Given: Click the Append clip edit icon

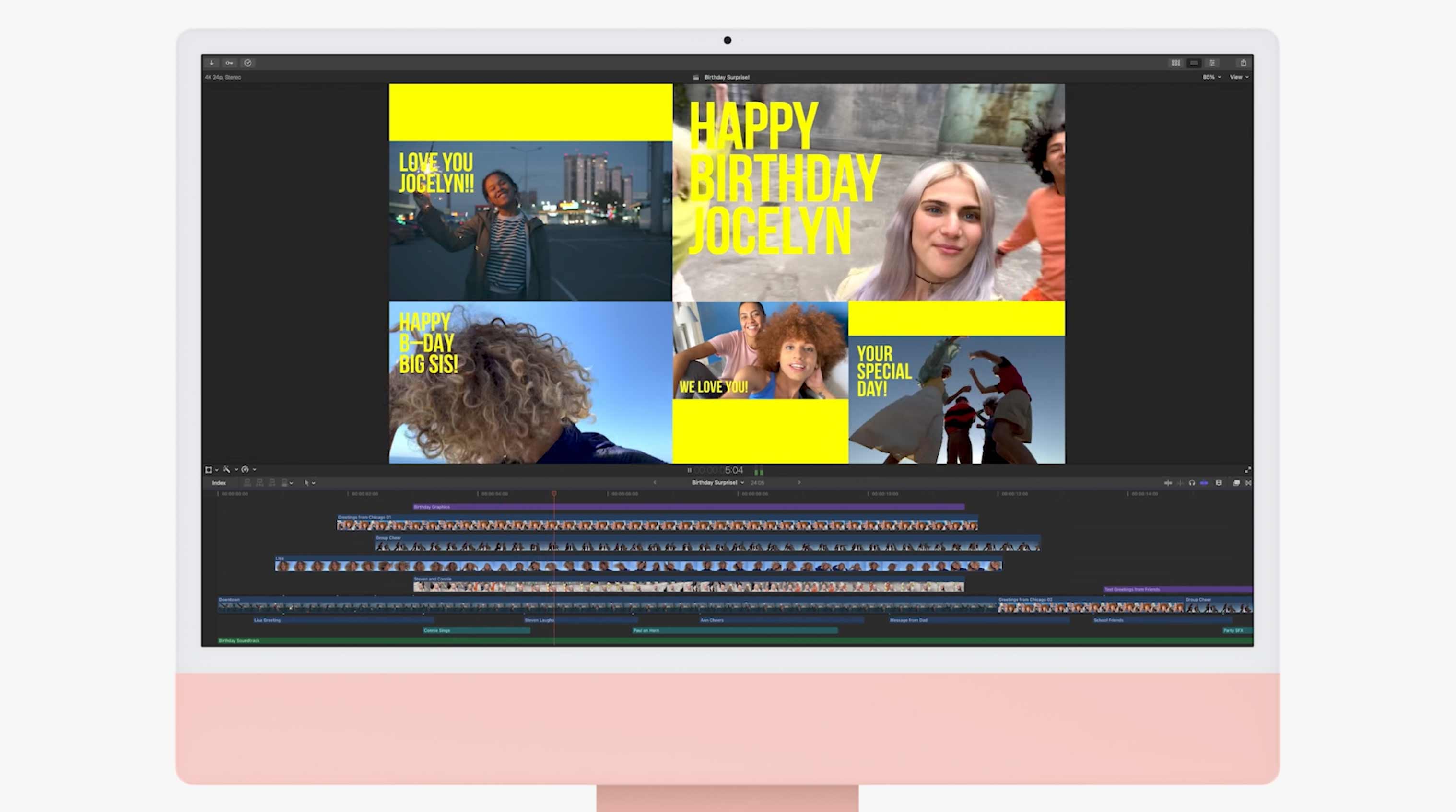Looking at the screenshot, I should tap(272, 483).
